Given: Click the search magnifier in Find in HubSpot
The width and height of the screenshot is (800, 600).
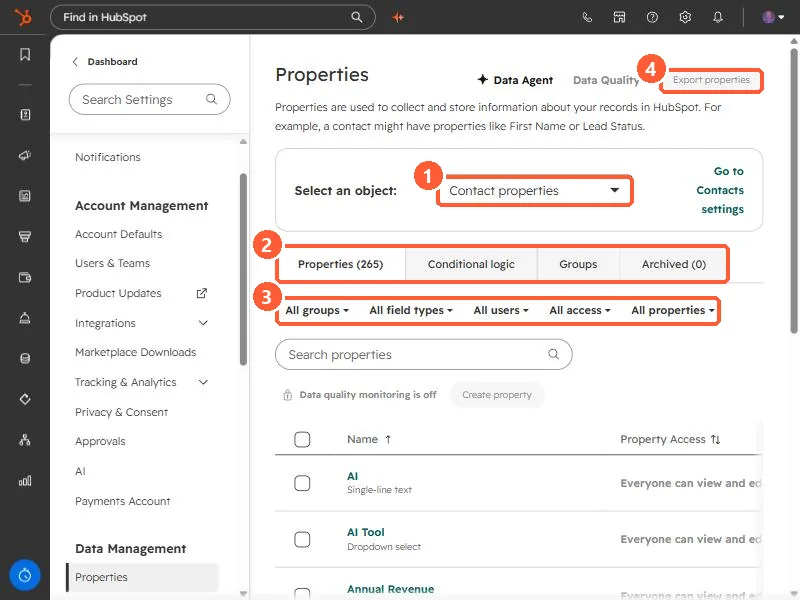Looking at the screenshot, I should tap(357, 17).
